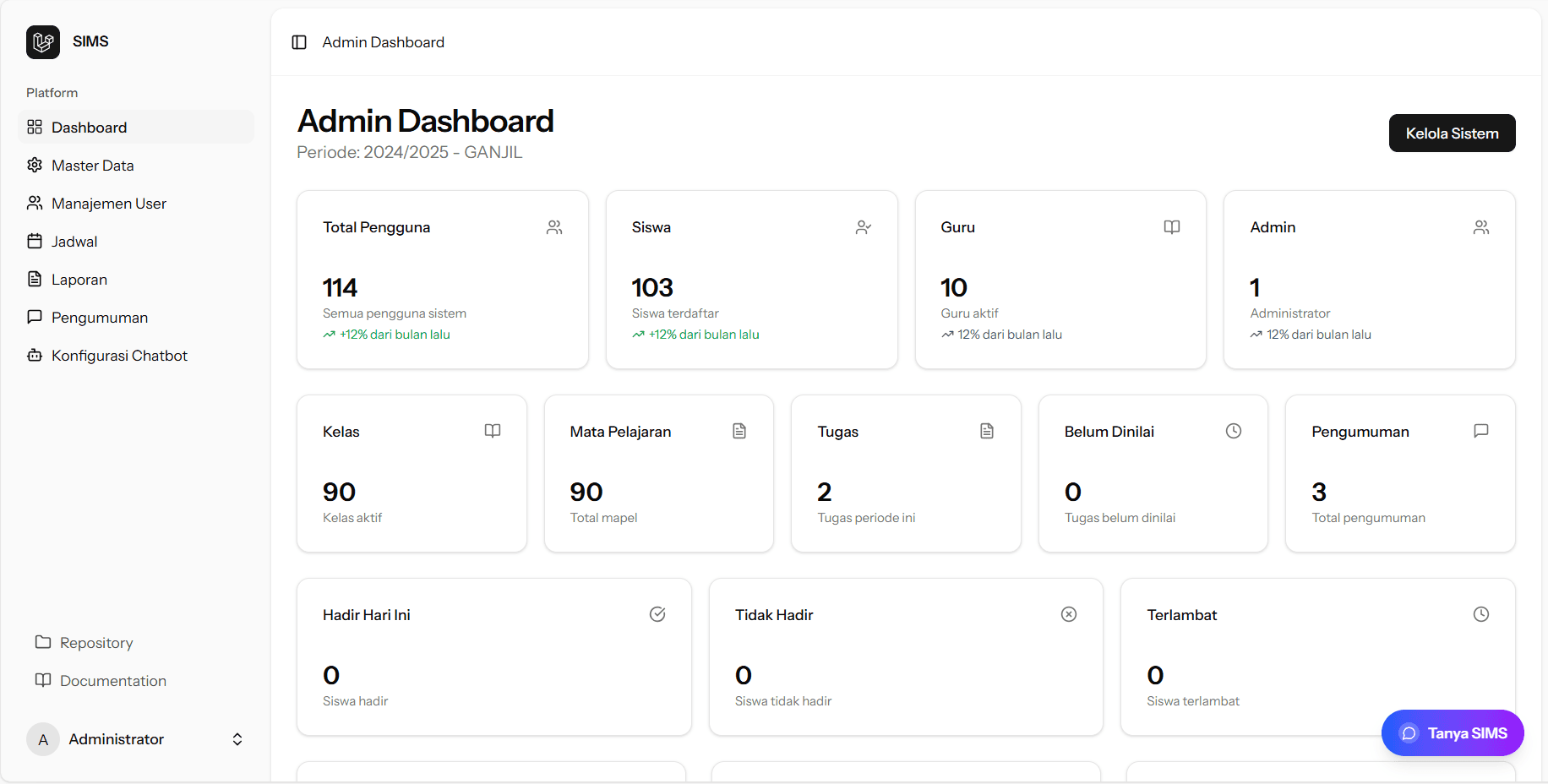Click message icon on Pengumuman card

point(1481,431)
